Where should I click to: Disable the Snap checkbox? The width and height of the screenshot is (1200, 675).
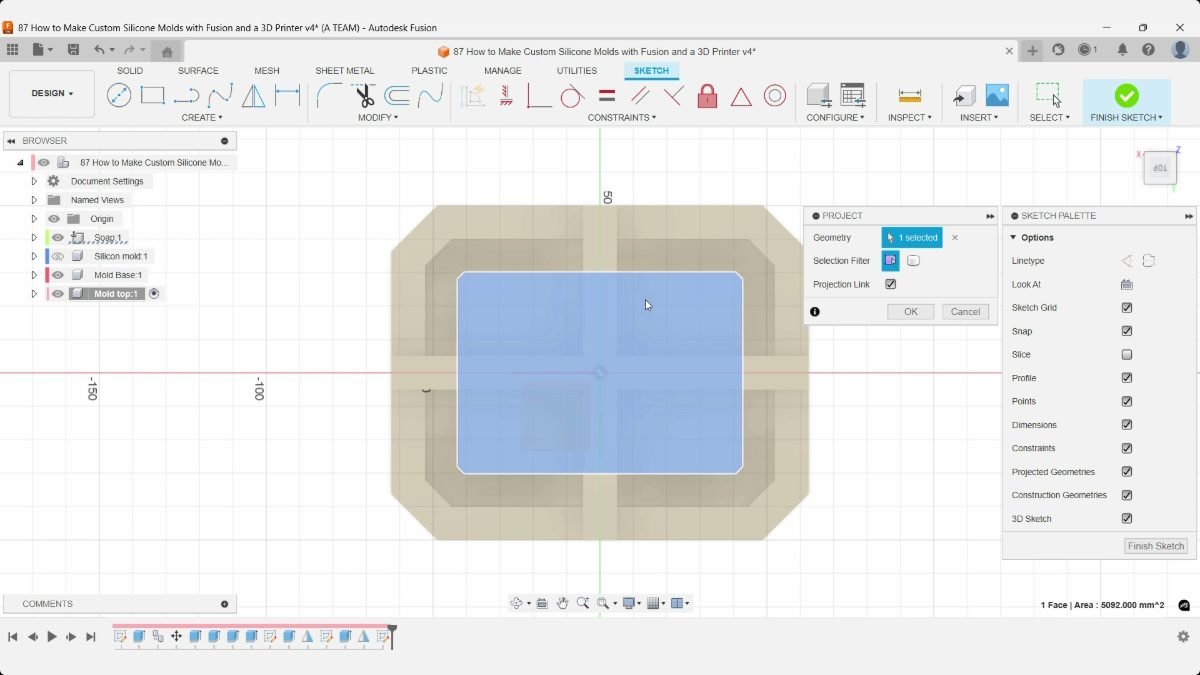click(1127, 331)
